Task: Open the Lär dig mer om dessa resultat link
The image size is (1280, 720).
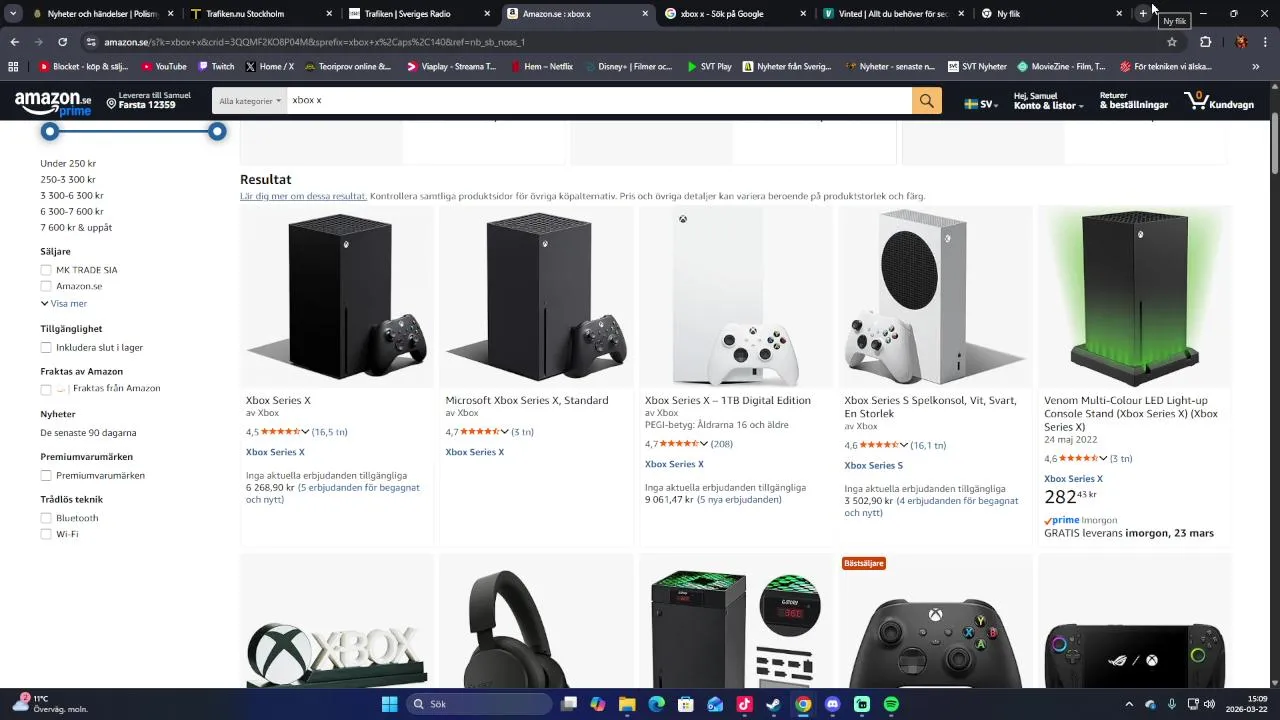Action: tap(303, 196)
